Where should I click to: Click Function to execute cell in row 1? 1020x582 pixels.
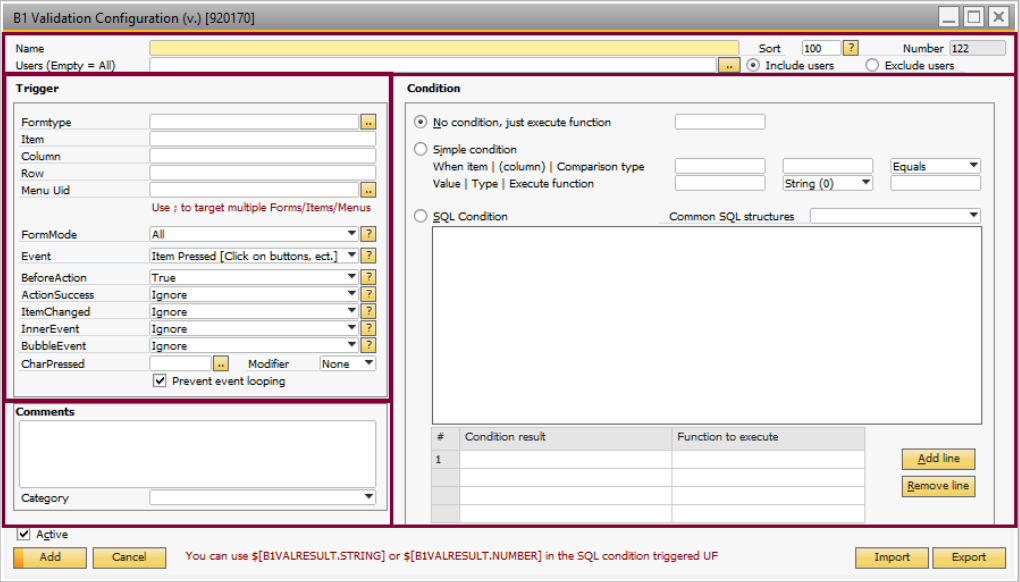[x=768, y=460]
